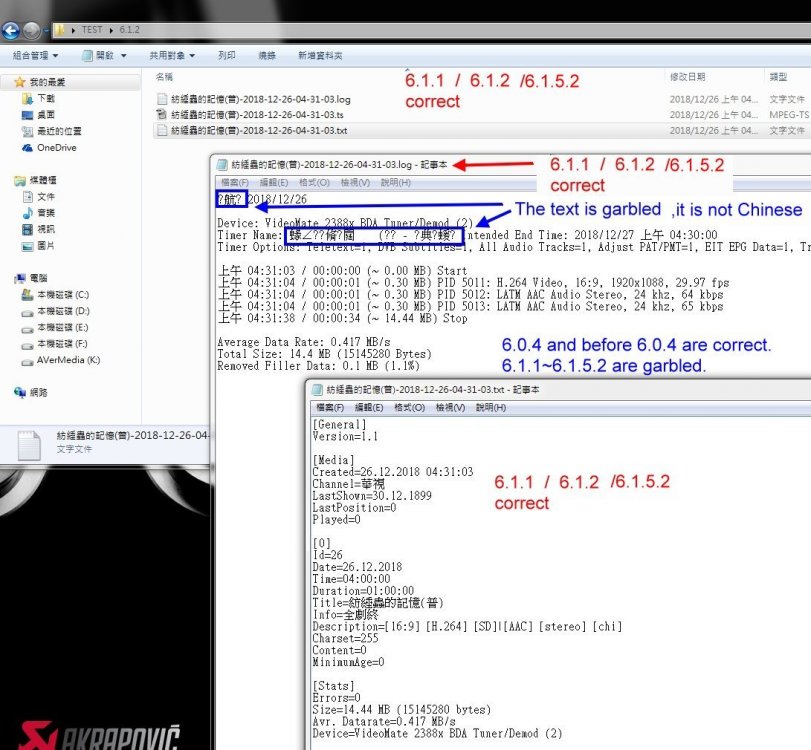This screenshot has width=811, height=750.
Task: Go back using the Explorer back arrow
Action: pyautogui.click(x=10, y=31)
